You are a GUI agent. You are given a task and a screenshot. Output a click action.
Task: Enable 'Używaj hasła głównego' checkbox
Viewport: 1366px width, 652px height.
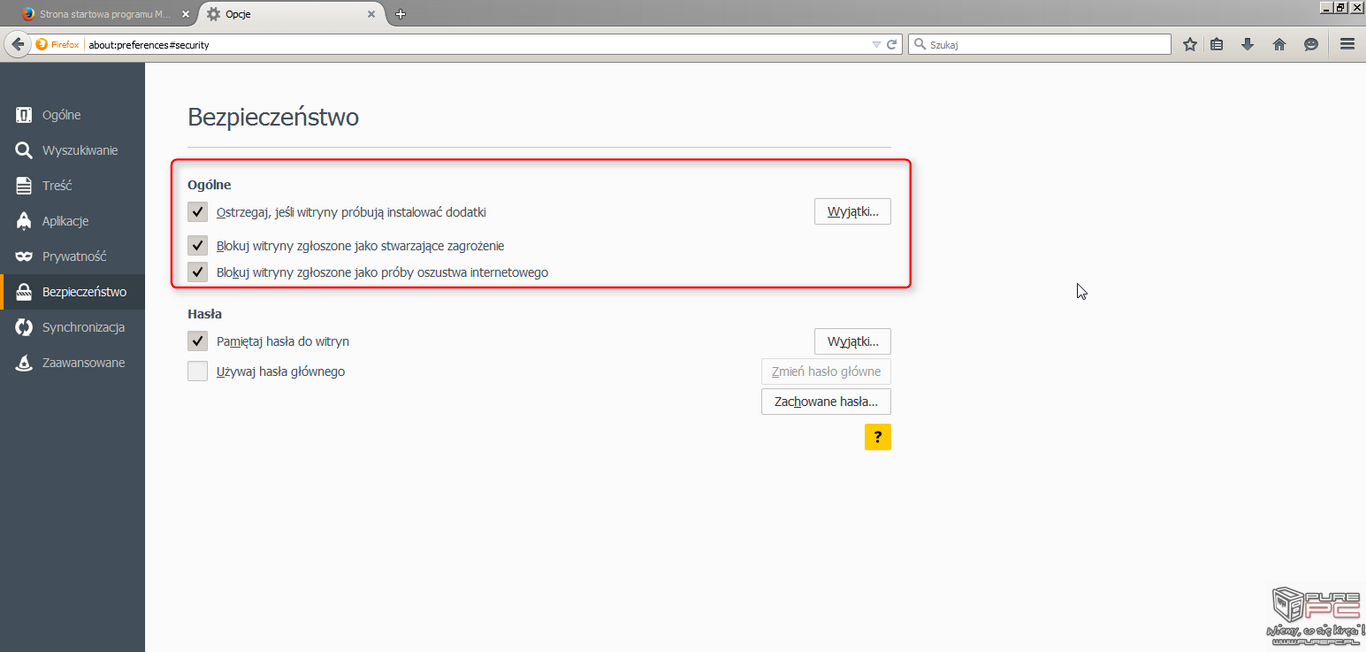pos(198,371)
